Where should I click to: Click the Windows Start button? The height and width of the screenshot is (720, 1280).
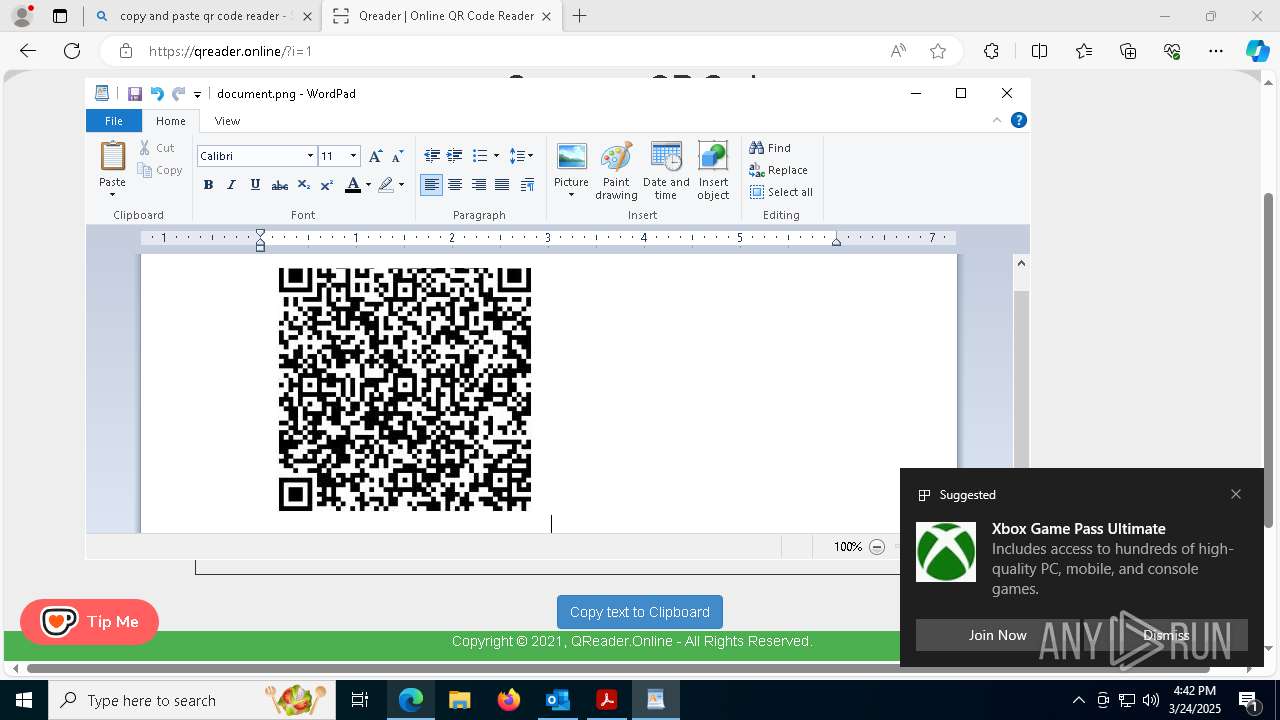tap(24, 700)
